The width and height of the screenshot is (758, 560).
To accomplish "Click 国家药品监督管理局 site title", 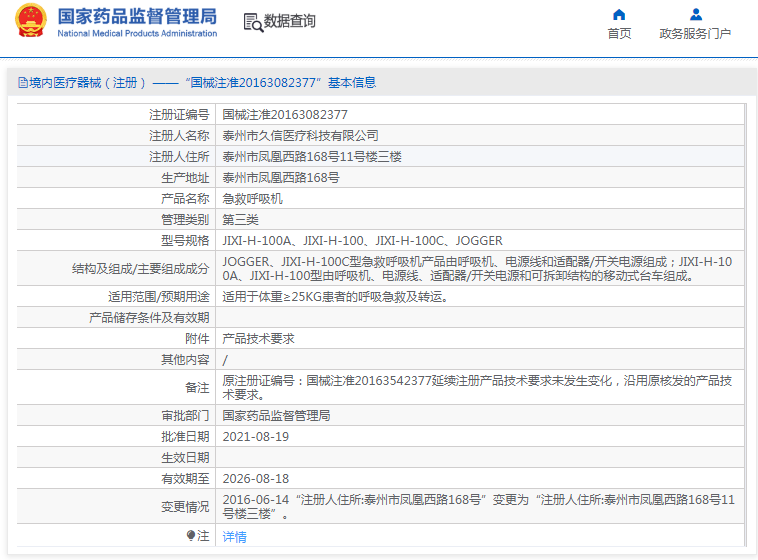I will pos(137,16).
